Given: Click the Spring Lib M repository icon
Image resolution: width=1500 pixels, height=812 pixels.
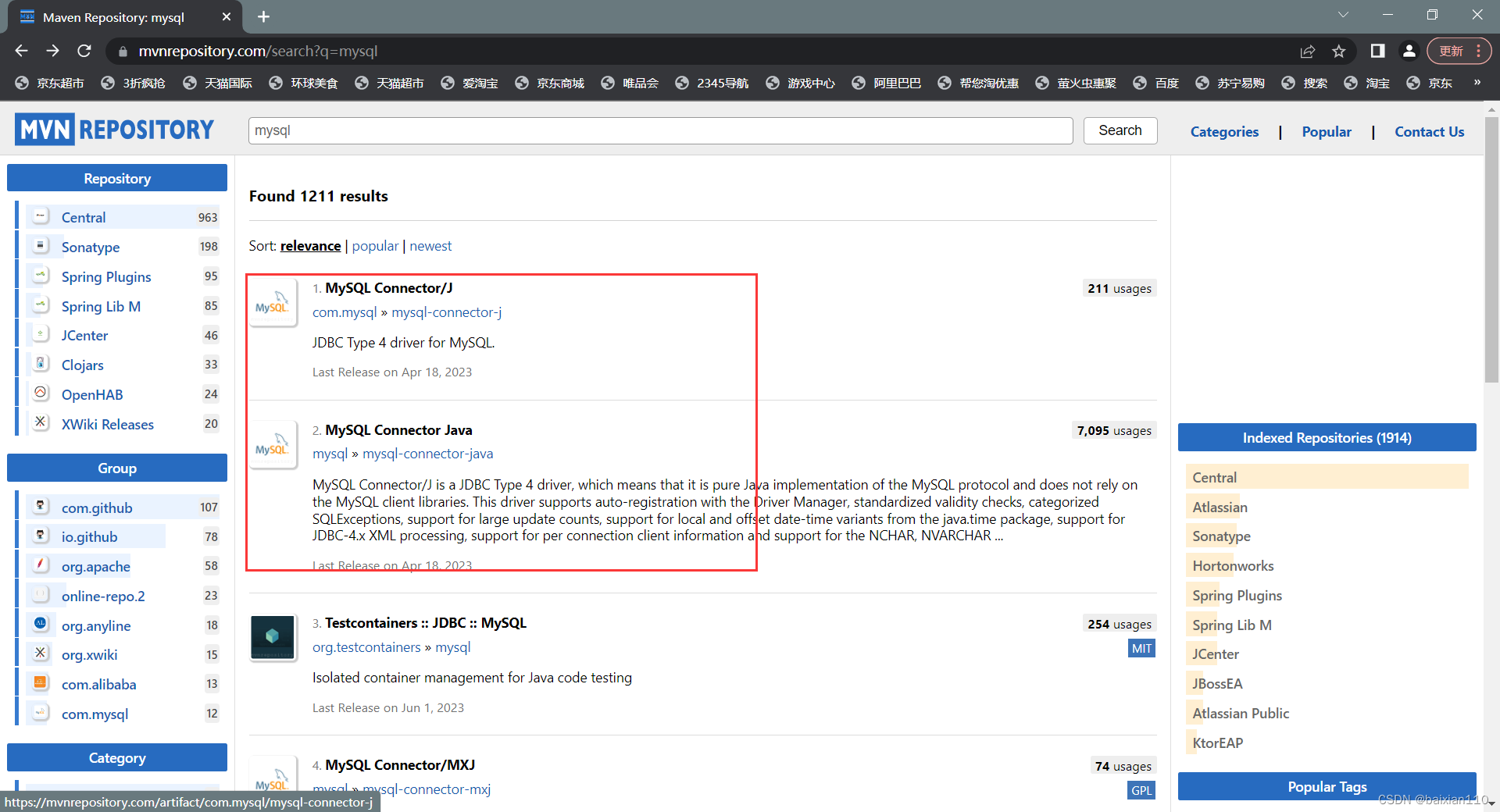Looking at the screenshot, I should tap(41, 304).
